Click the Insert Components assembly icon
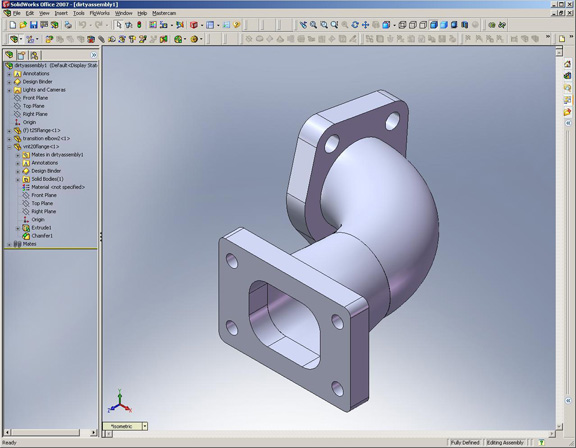Viewport: 576px width, 448px height. point(49,39)
